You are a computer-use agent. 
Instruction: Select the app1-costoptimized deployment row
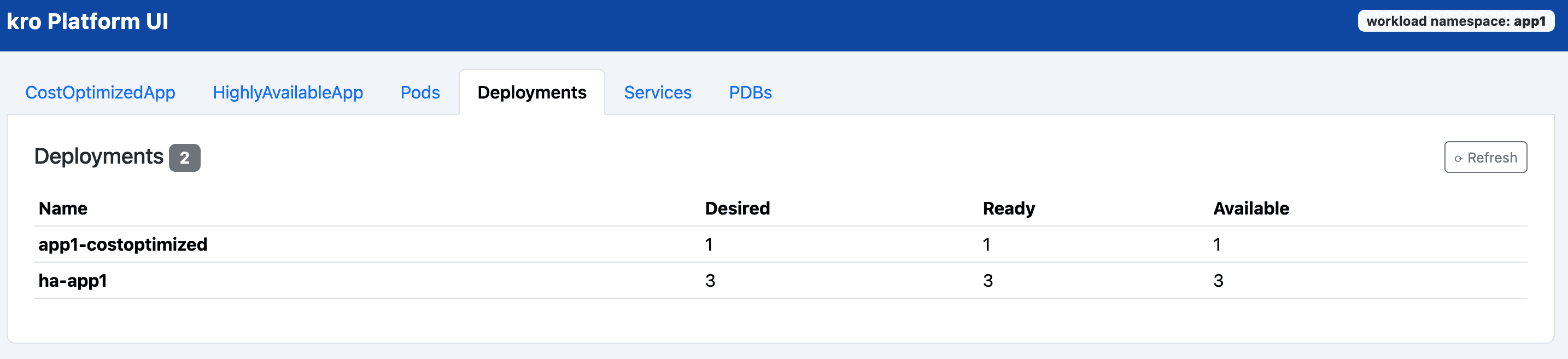(123, 245)
